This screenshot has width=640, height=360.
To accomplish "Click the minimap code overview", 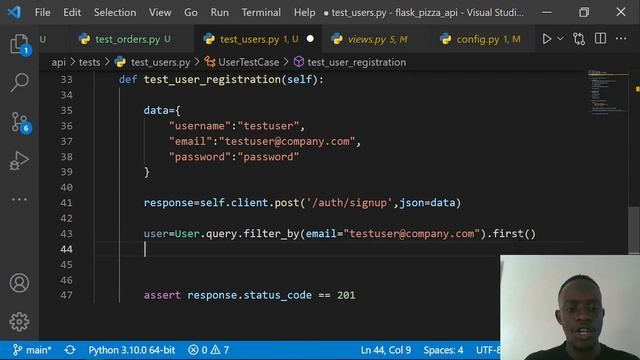I will (x=607, y=93).
